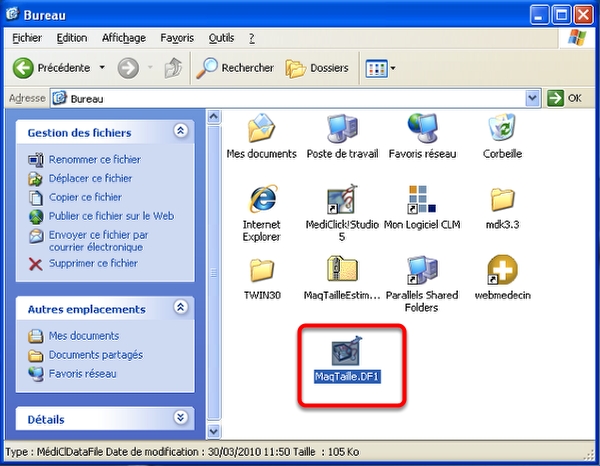Click the side pane scrollbar thumb

tap(214, 273)
